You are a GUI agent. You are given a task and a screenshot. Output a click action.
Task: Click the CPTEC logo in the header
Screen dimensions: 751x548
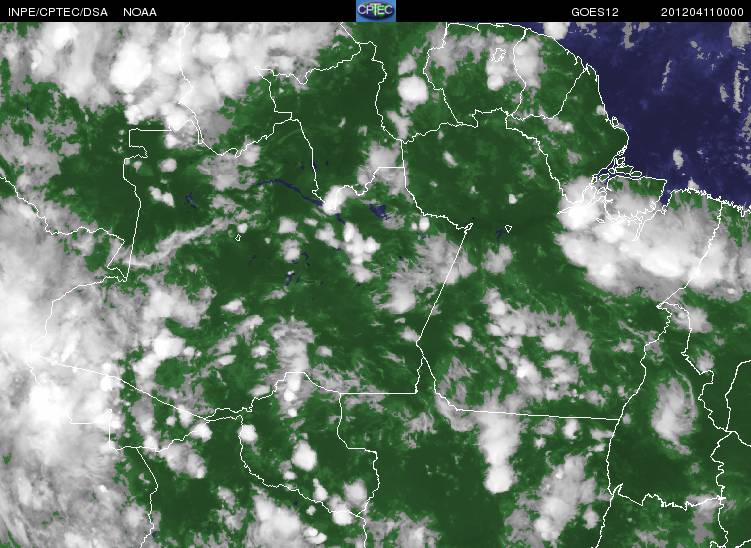tap(376, 11)
